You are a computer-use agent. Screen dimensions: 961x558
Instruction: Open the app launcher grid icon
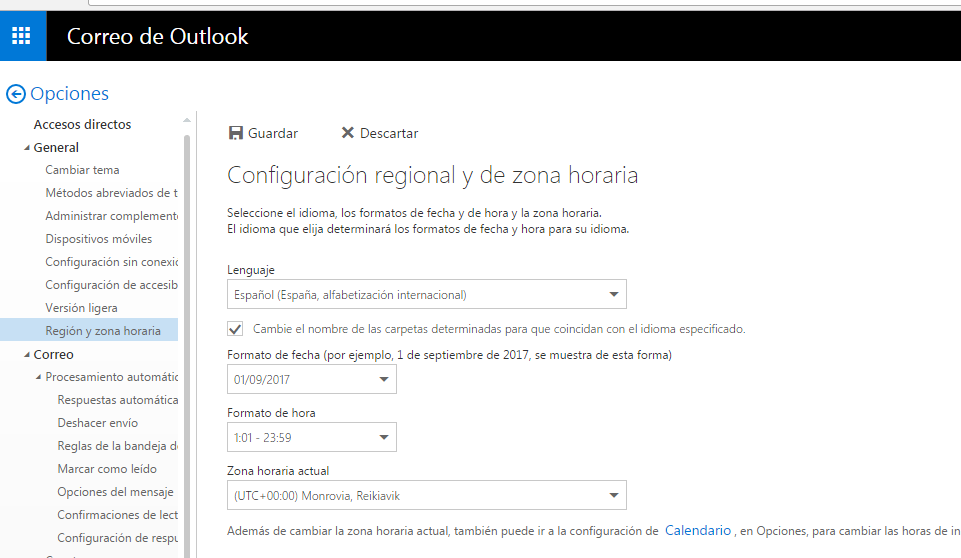(x=21, y=36)
